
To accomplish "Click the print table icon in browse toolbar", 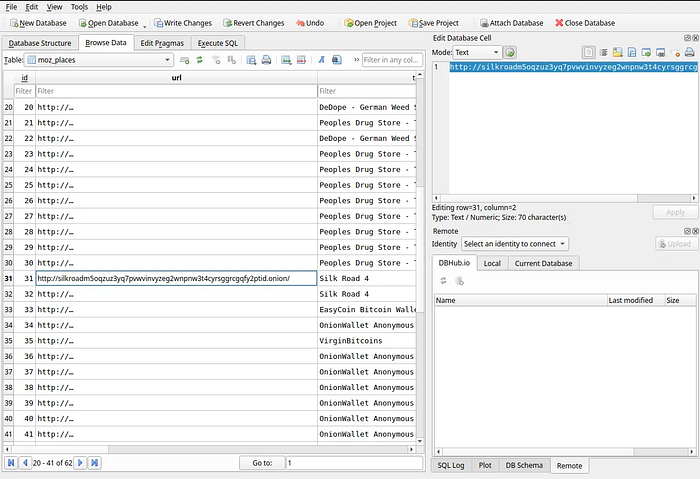I will 267,60.
